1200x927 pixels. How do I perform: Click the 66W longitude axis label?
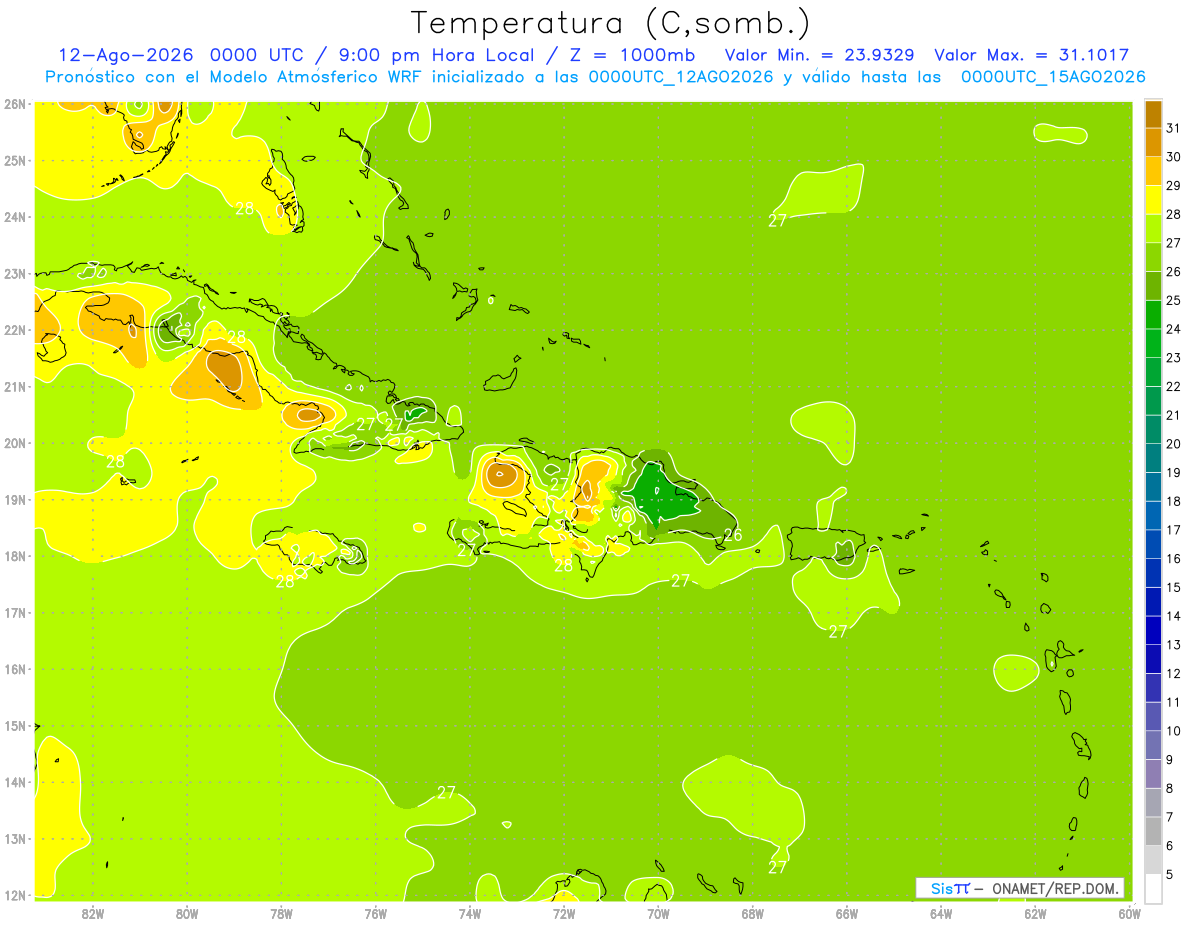(847, 913)
